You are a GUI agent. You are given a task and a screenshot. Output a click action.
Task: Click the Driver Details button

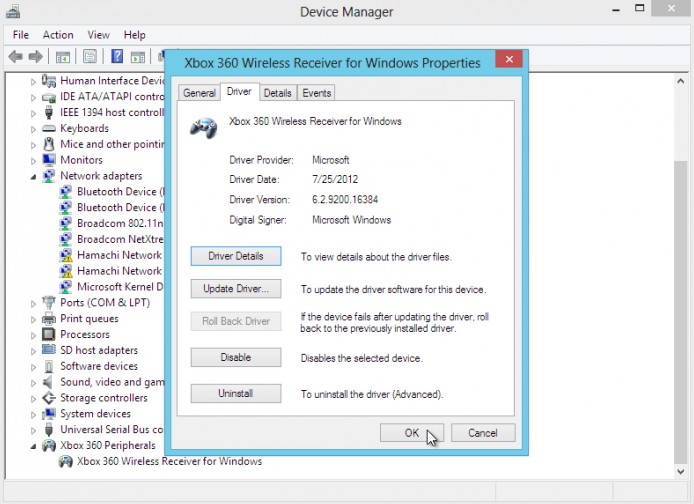pyautogui.click(x=236, y=256)
